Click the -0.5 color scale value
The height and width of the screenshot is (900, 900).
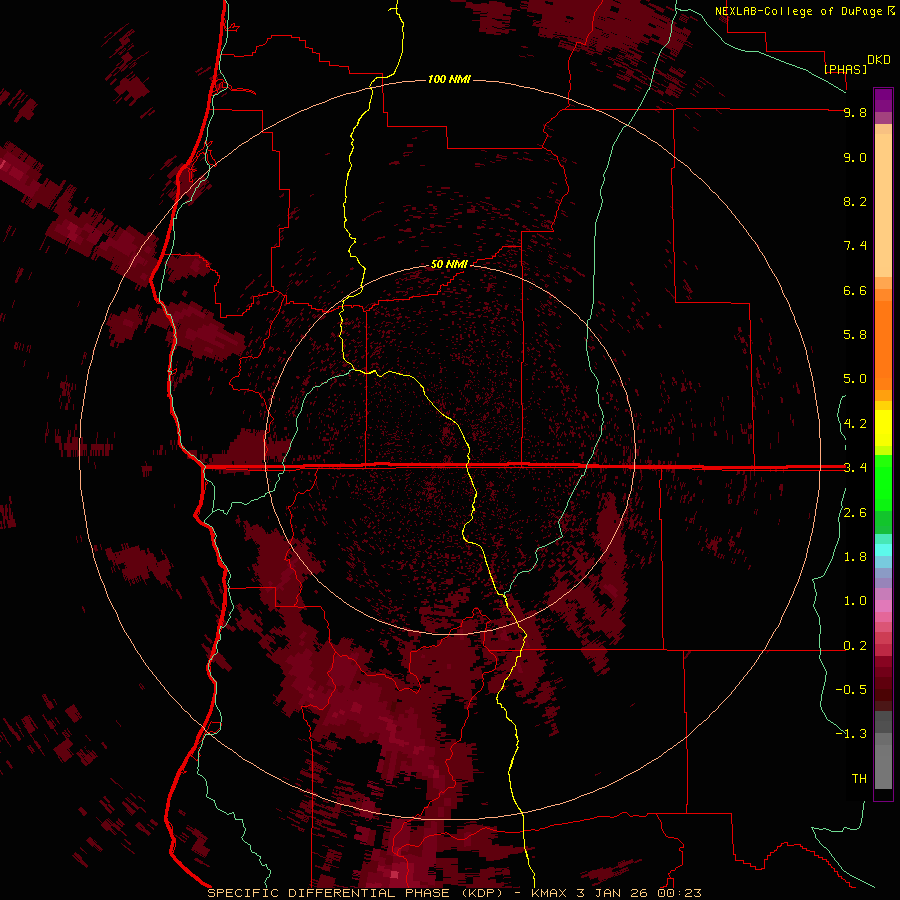tap(851, 689)
